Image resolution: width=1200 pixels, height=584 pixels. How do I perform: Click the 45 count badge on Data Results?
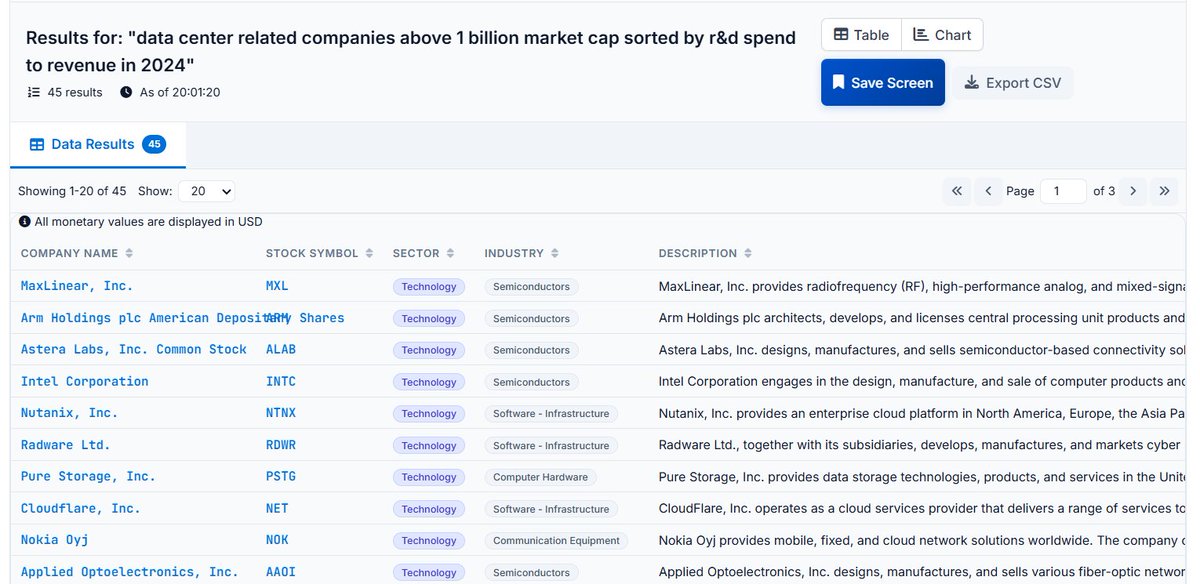154,144
